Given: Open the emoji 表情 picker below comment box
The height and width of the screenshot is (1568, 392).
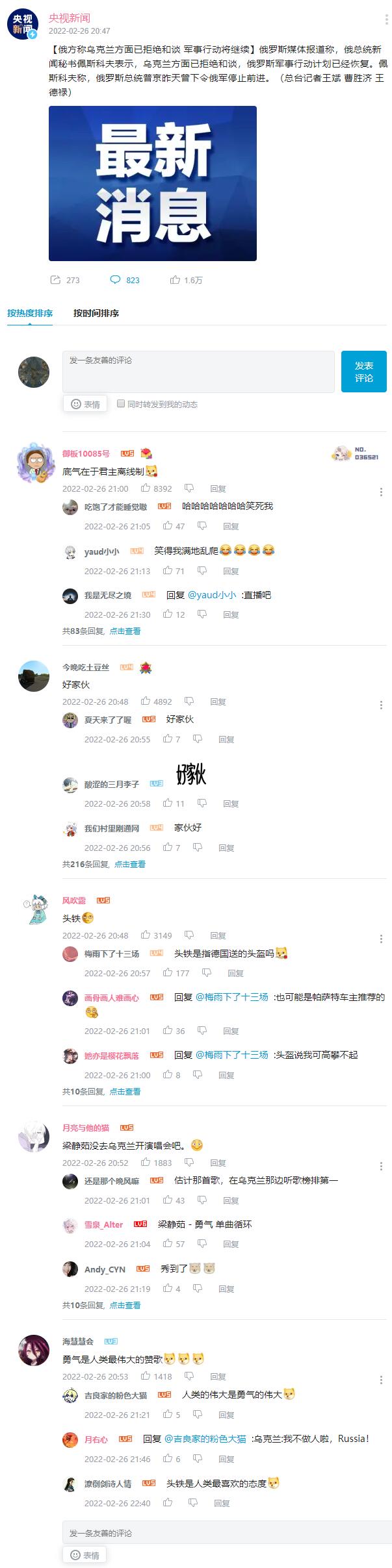Looking at the screenshot, I should 85,404.
